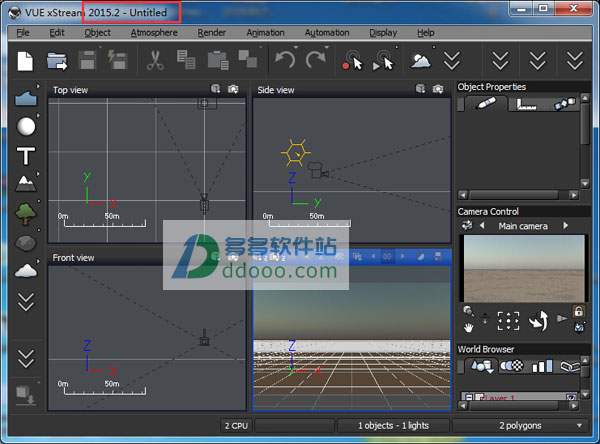Screen dimensions: 600x444
Task: Open the Animation menu
Action: pos(266,33)
